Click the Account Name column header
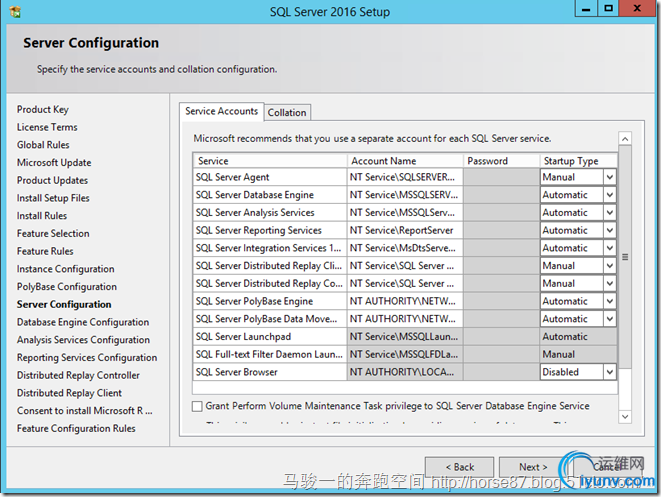 tap(405, 161)
